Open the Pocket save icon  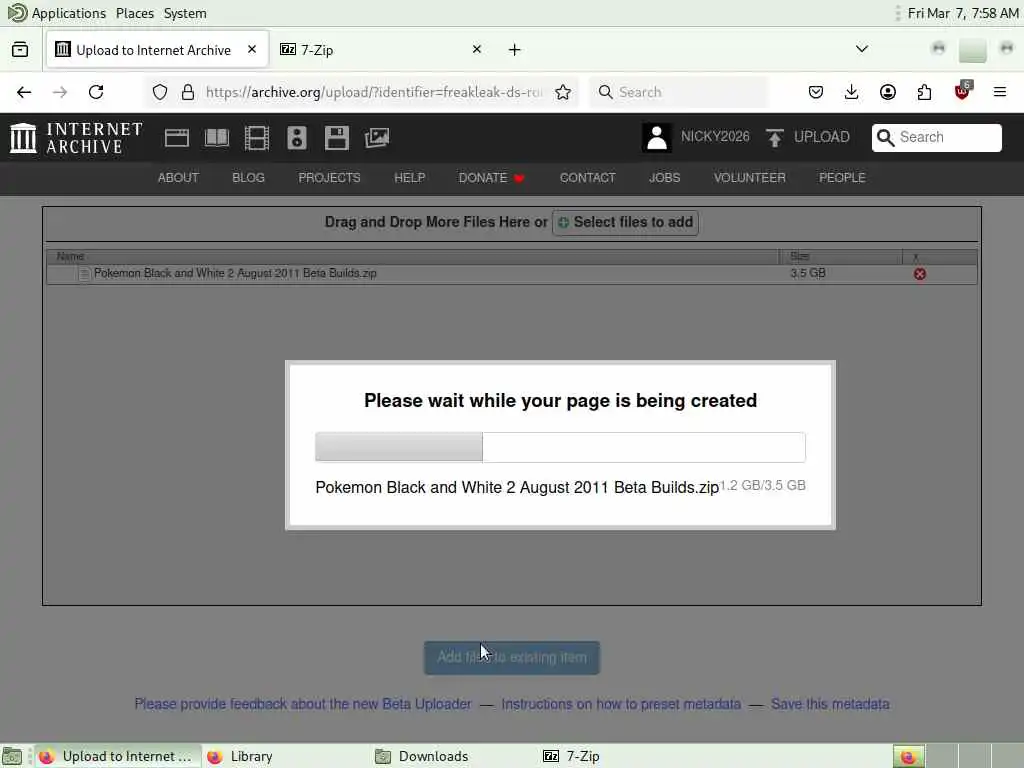click(816, 92)
